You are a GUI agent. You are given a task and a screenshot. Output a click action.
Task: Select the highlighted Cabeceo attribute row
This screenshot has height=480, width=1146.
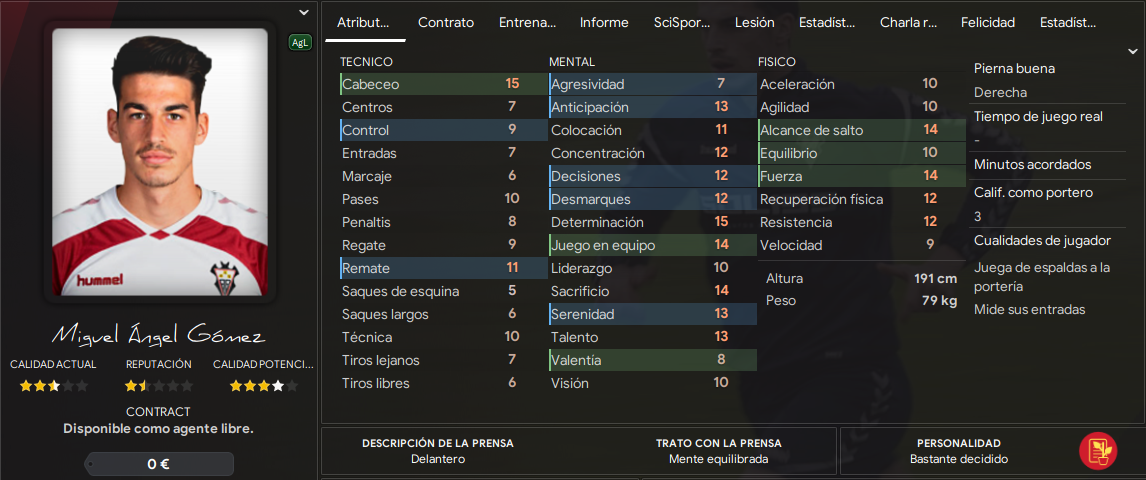click(x=444, y=84)
